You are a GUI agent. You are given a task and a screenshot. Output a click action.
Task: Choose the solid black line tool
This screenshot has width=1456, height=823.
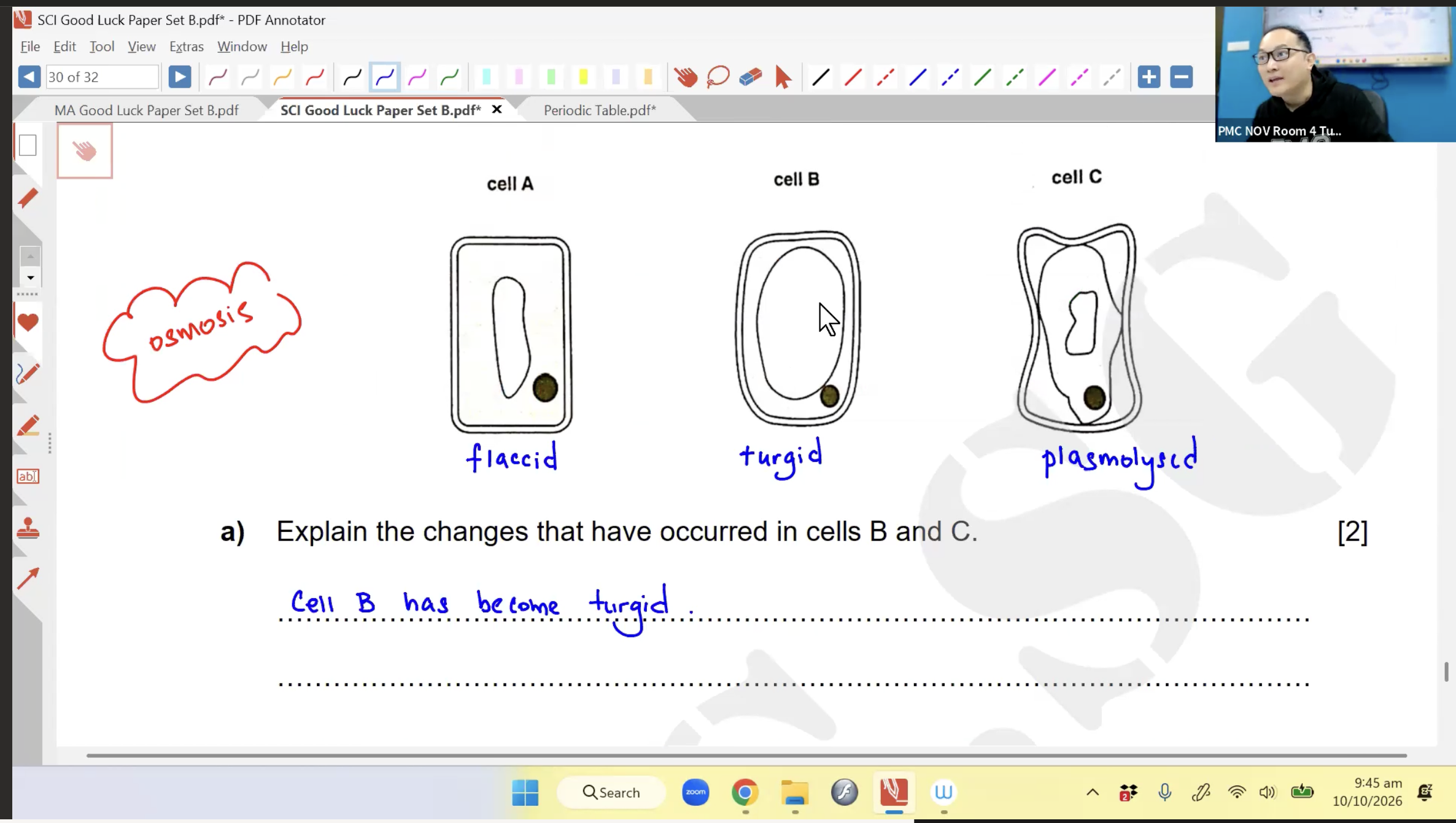(821, 77)
